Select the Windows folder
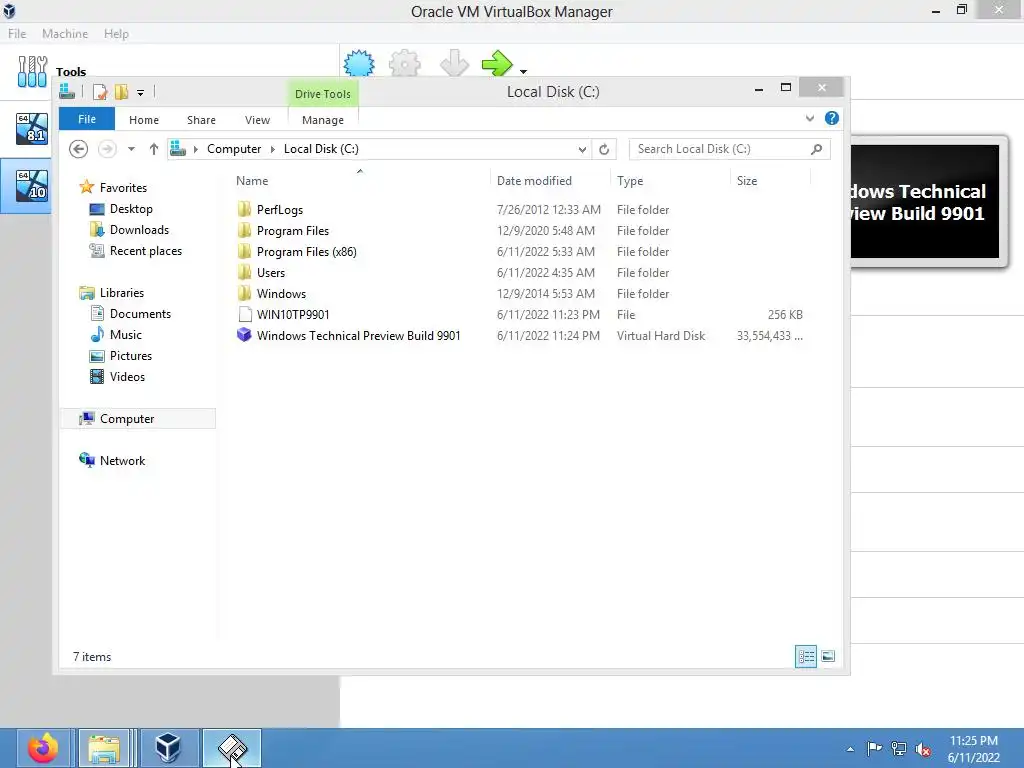Image resolution: width=1024 pixels, height=768 pixels. click(x=281, y=293)
